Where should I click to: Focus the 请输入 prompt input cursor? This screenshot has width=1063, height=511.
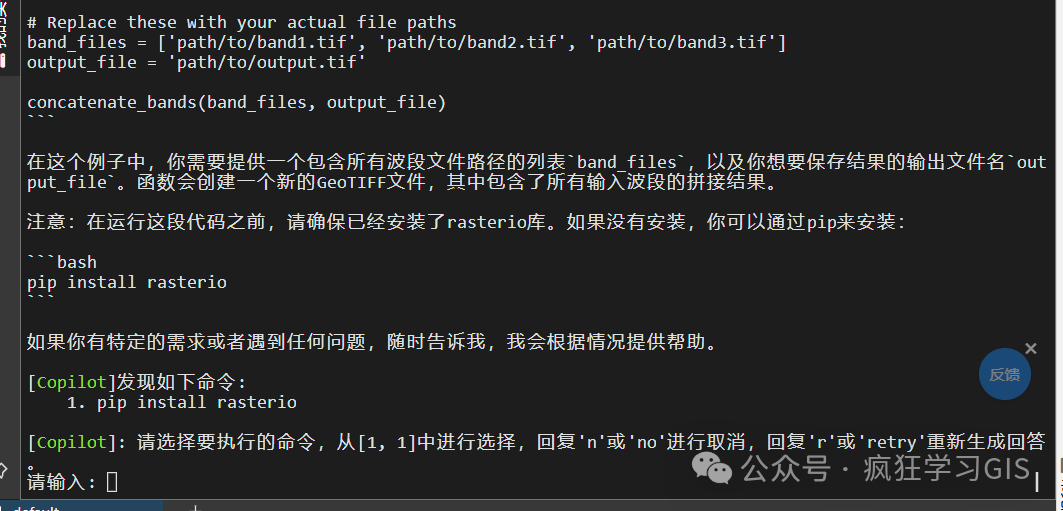[113, 482]
